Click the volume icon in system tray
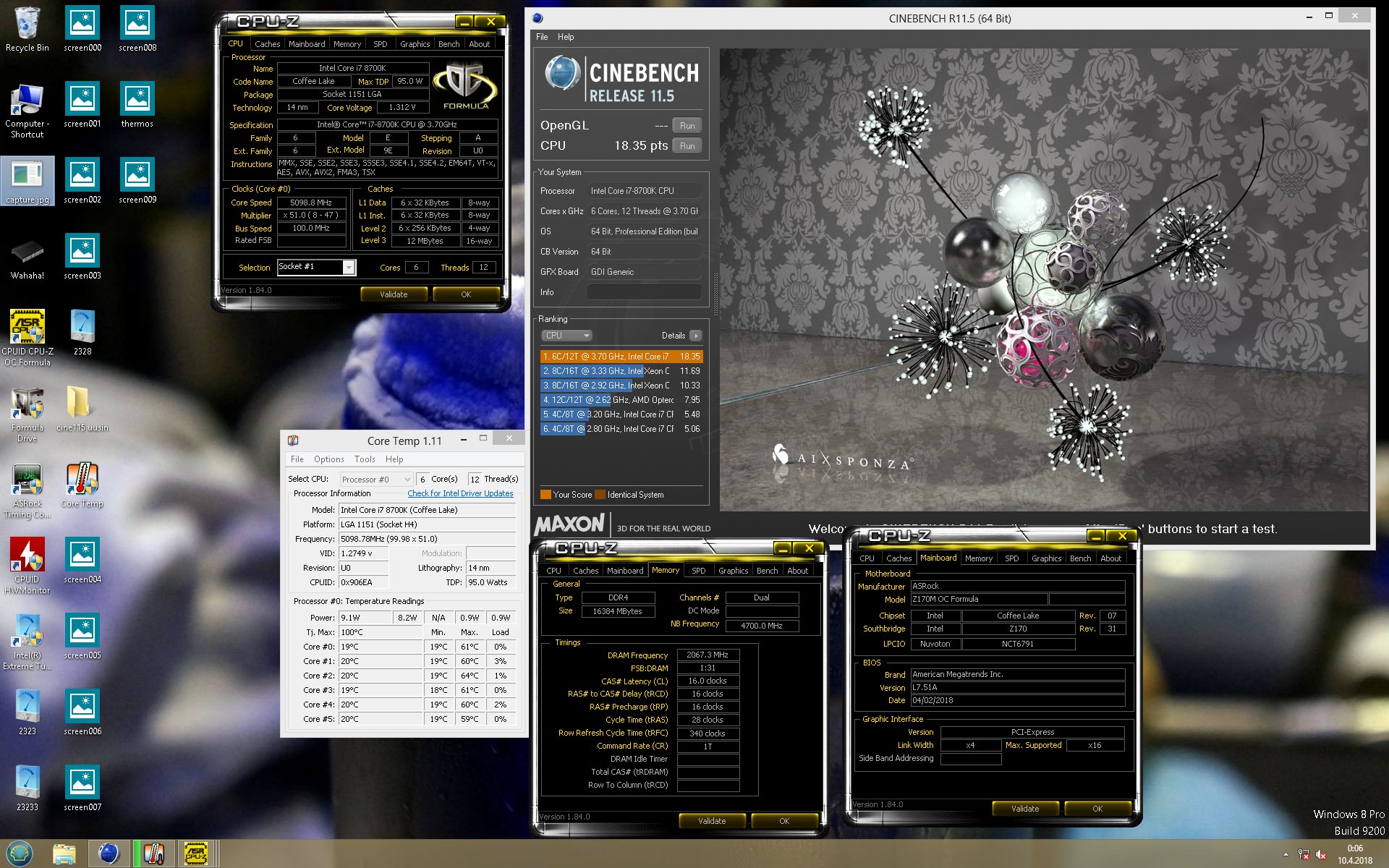 coord(1321,854)
